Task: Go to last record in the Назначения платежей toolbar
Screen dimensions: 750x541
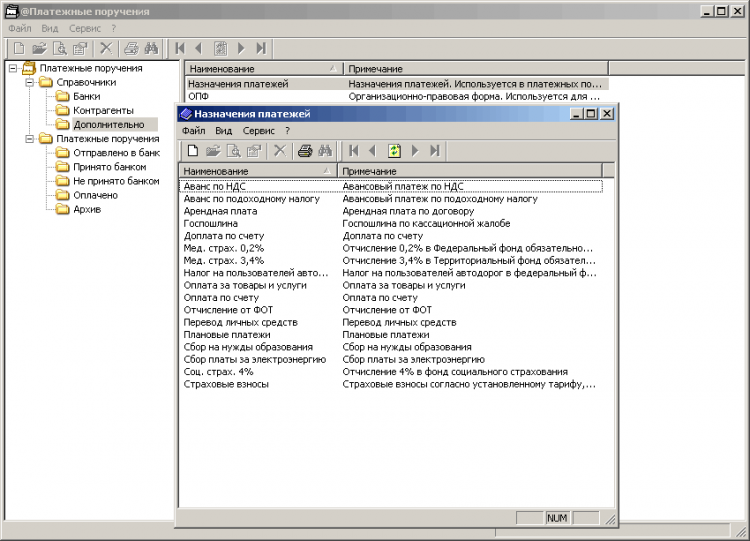Action: click(435, 151)
